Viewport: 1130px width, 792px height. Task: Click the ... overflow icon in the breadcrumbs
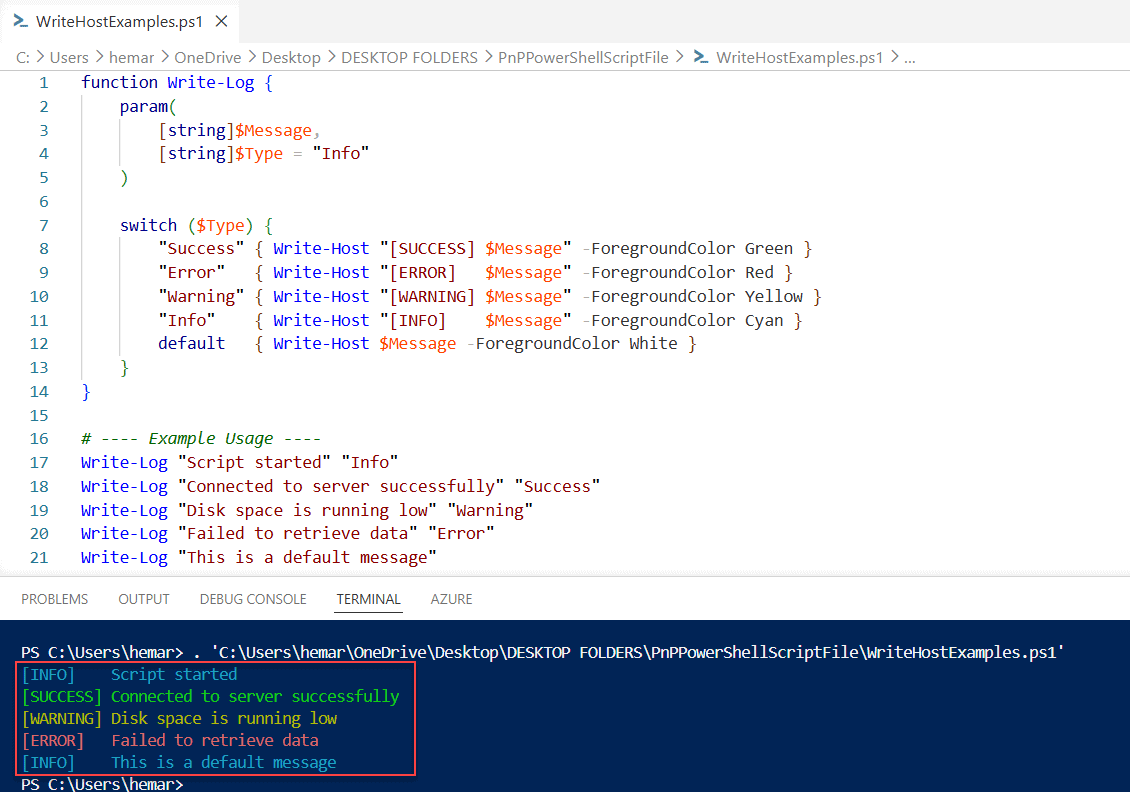pyautogui.click(x=908, y=57)
